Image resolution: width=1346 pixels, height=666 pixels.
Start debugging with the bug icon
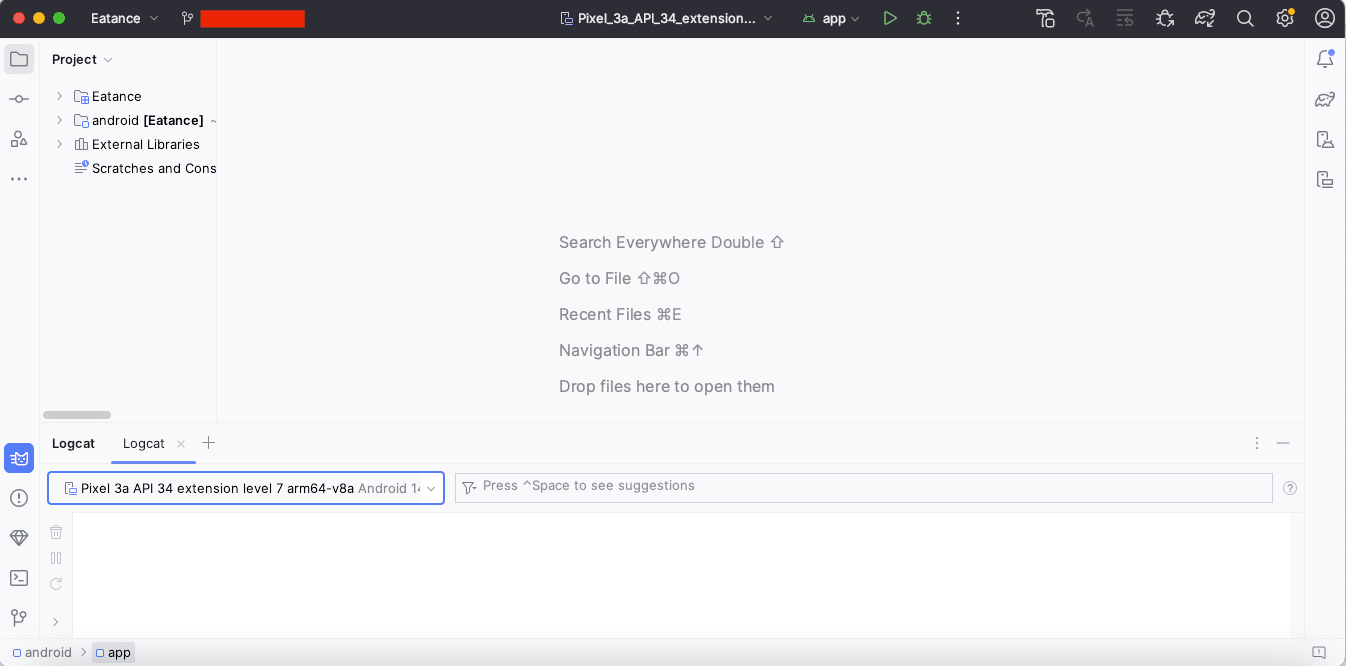(923, 17)
